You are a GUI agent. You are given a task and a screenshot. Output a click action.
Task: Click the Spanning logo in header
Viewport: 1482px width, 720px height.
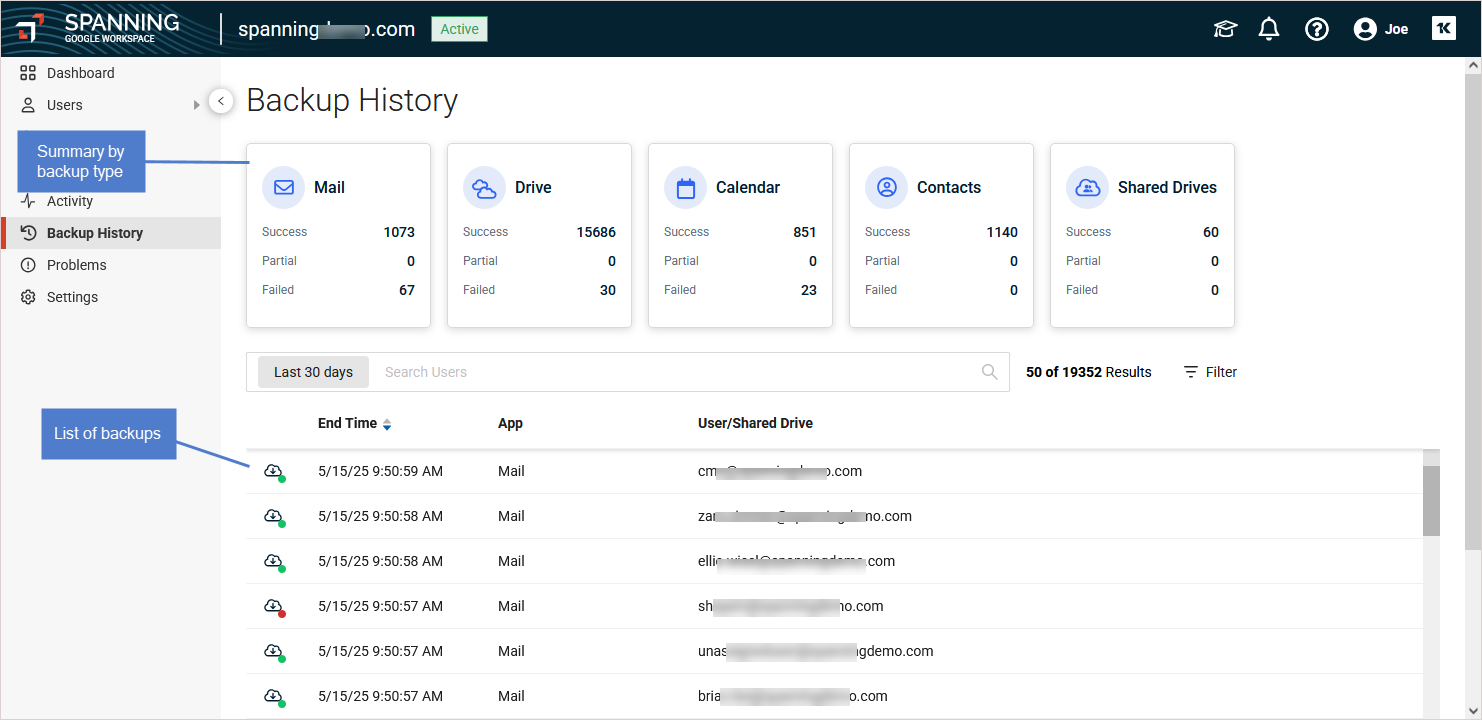(98, 28)
